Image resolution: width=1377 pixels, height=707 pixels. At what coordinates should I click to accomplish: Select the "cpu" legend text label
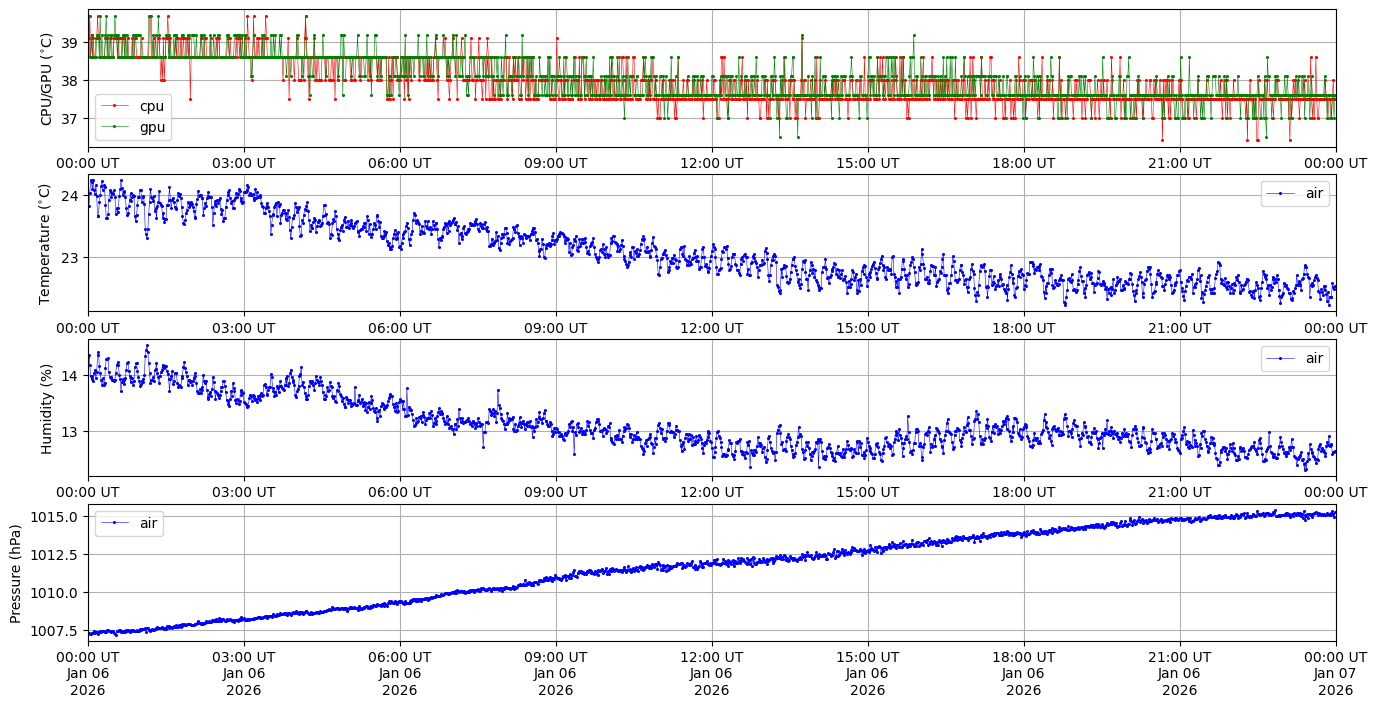point(152,106)
